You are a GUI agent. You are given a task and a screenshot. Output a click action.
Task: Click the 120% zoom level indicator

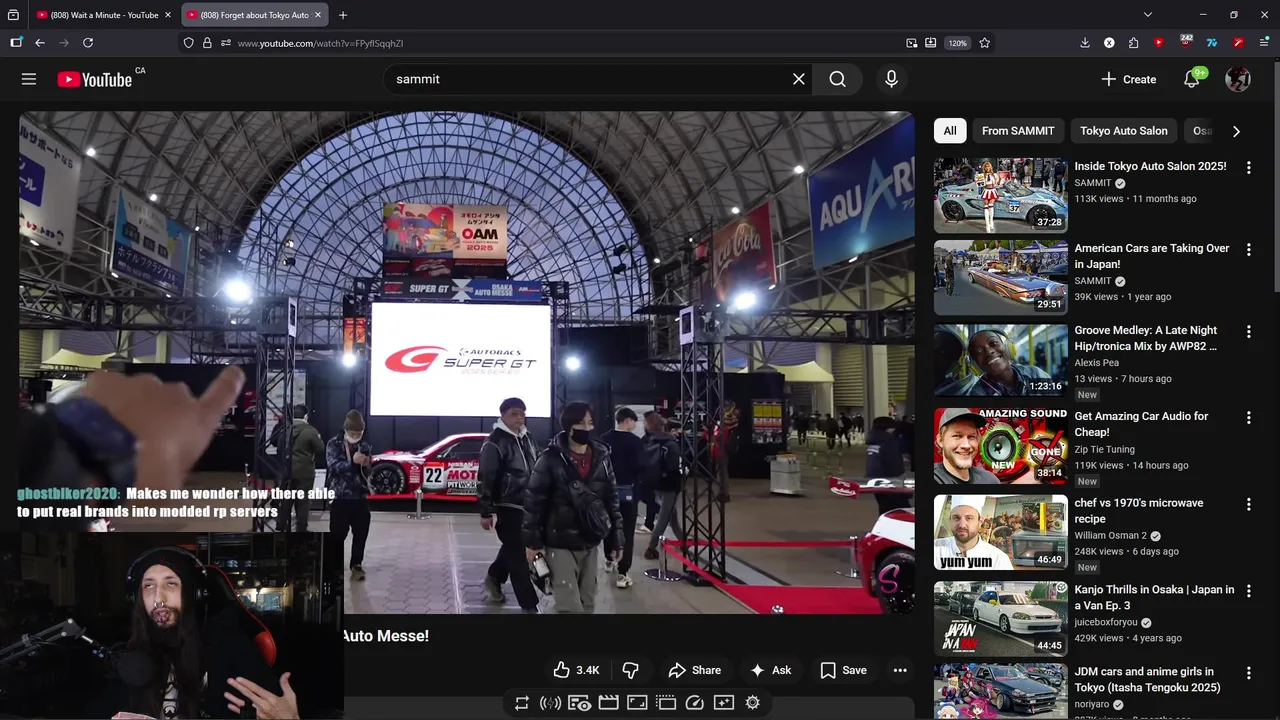point(958,43)
